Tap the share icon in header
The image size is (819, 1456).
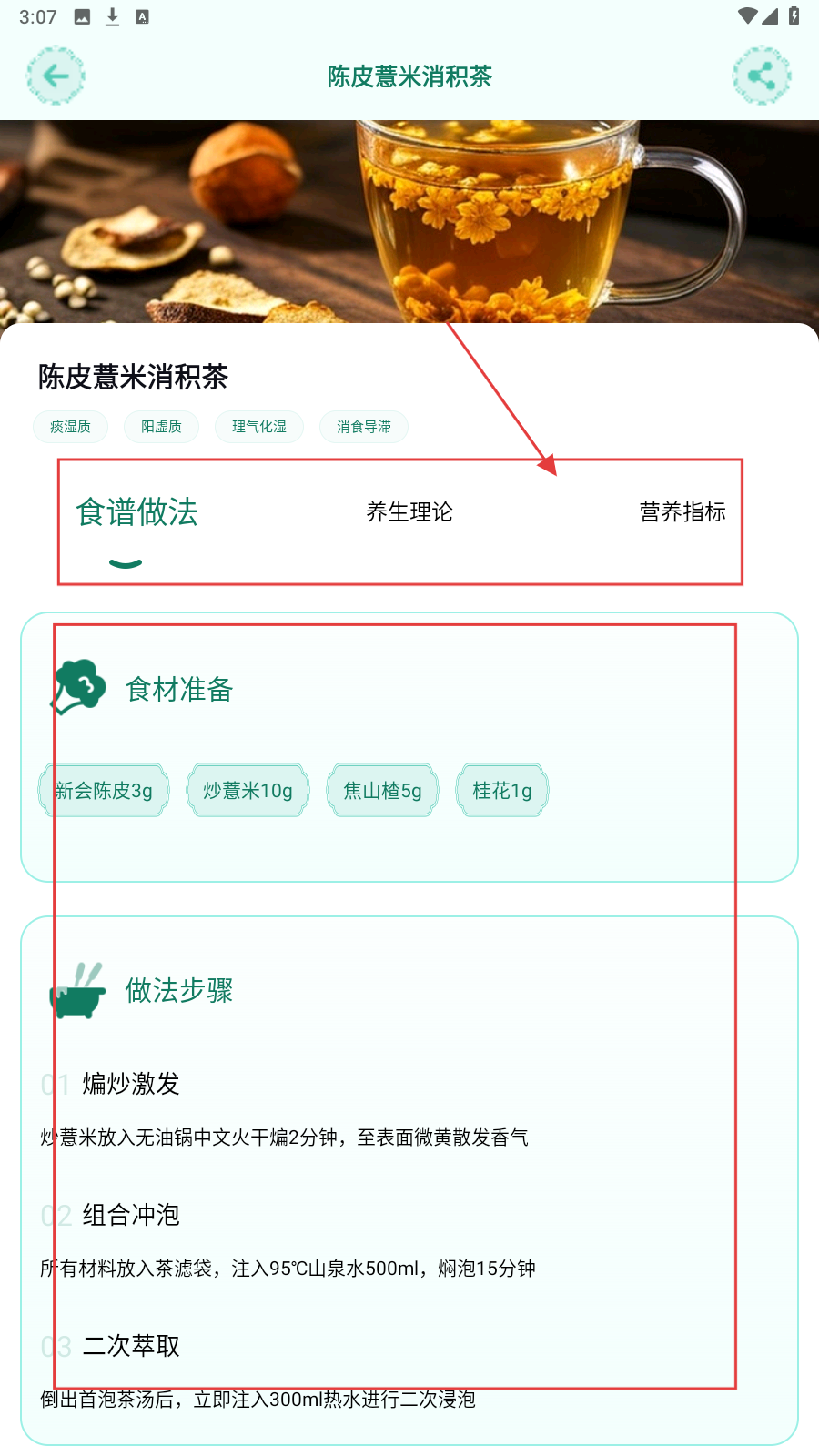(762, 76)
